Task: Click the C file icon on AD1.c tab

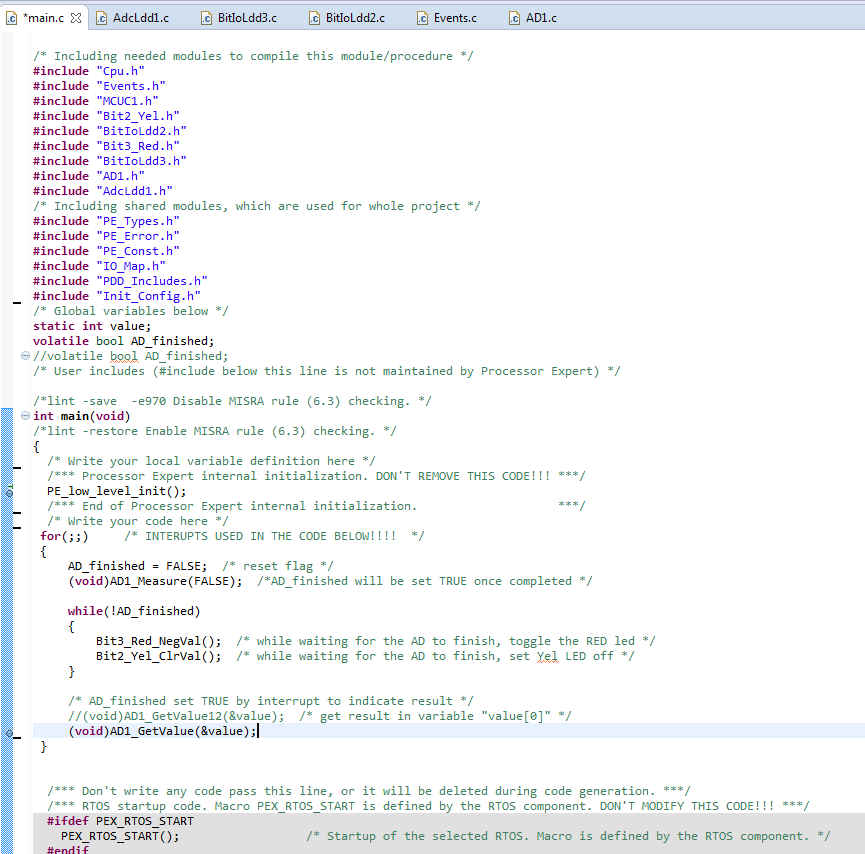Action: (x=515, y=18)
